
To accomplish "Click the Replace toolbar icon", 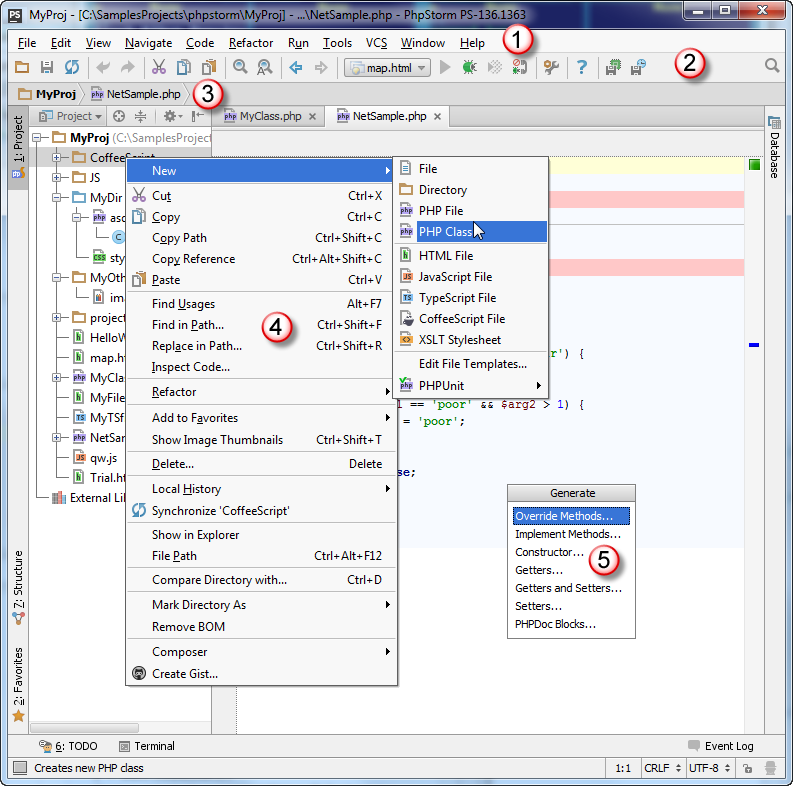I will pos(265,67).
